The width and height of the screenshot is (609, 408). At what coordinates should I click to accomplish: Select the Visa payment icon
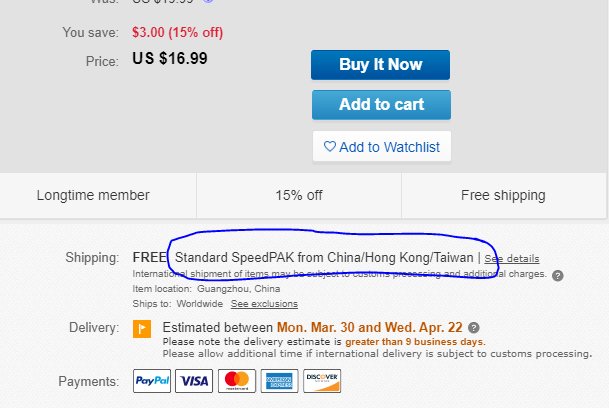(194, 381)
